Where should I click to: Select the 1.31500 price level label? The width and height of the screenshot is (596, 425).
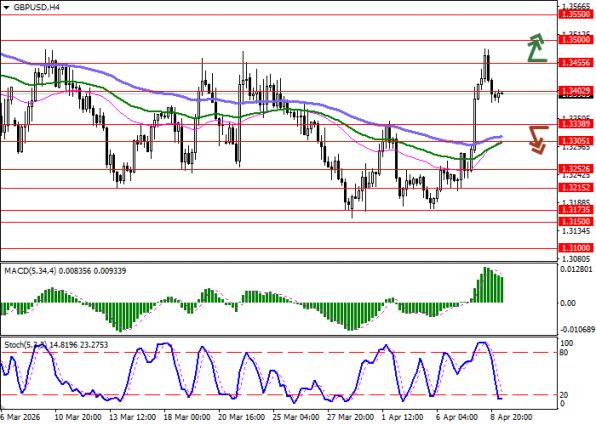pos(576,221)
